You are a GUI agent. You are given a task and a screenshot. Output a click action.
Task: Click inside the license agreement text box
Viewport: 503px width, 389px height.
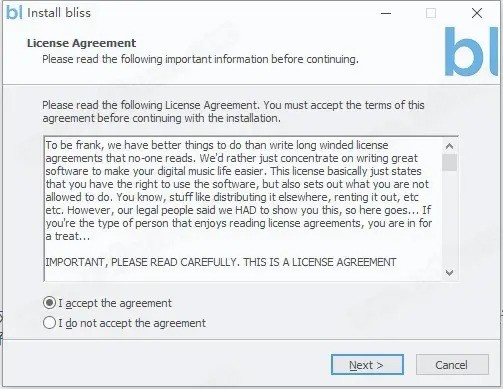pyautogui.click(x=243, y=209)
